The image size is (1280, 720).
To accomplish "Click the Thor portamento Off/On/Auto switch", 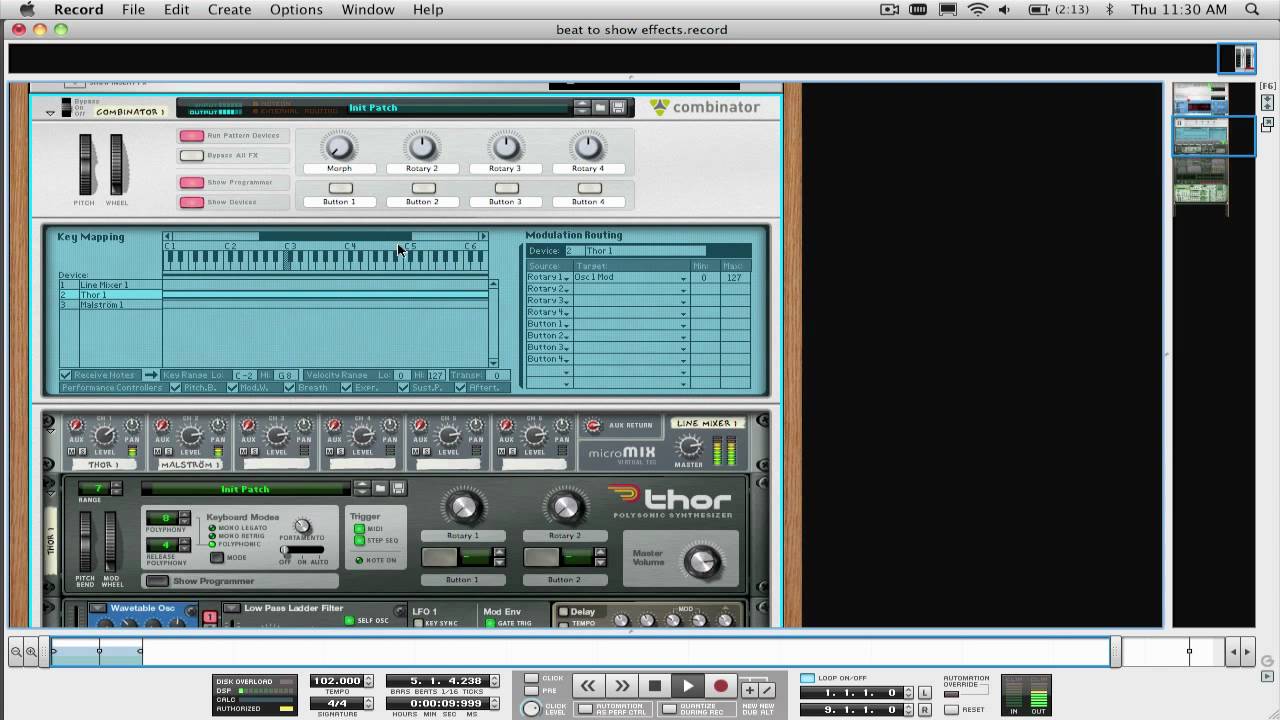I will (302, 550).
